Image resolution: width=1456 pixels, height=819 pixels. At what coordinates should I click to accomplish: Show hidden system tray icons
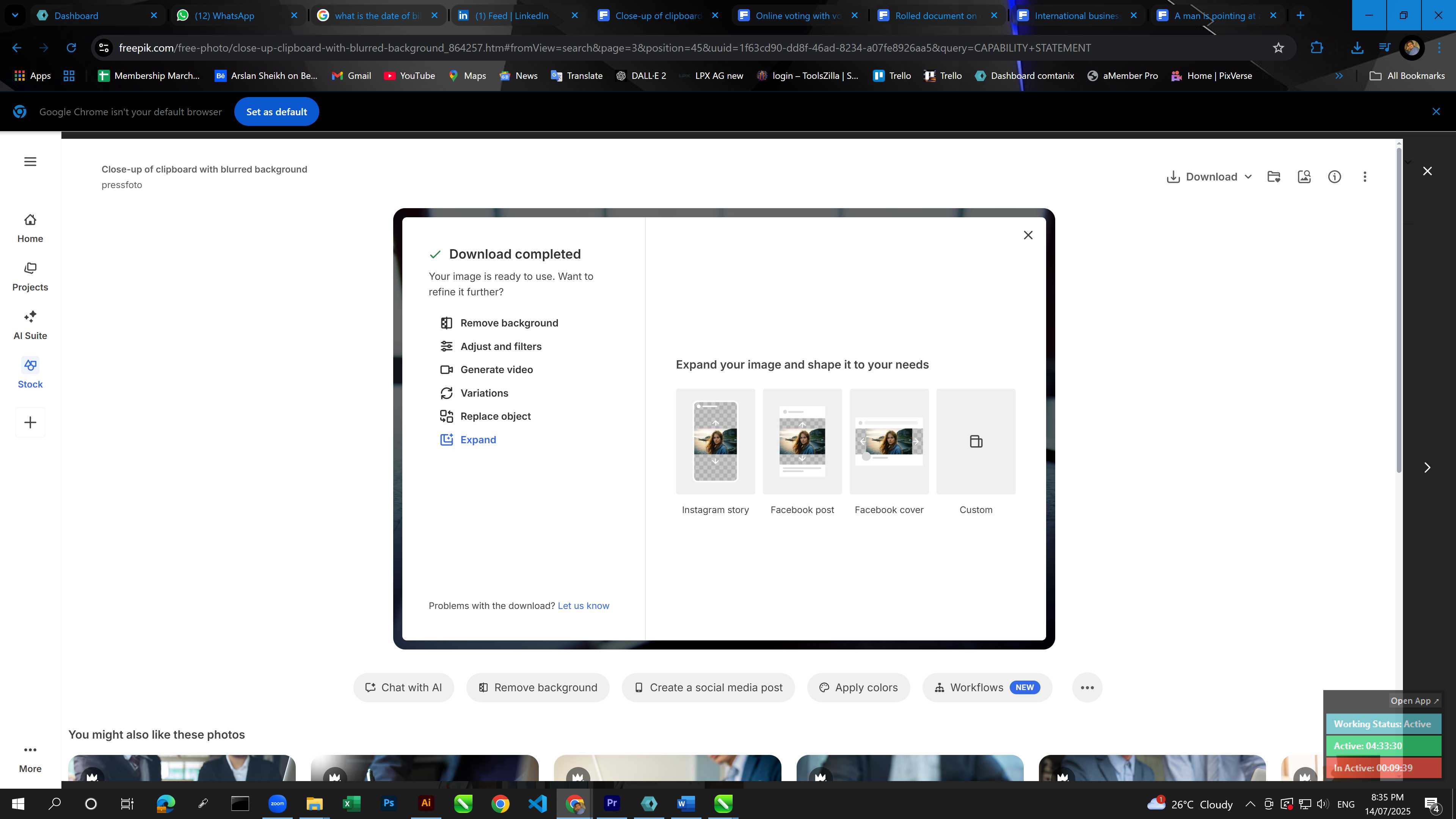coord(1250,804)
